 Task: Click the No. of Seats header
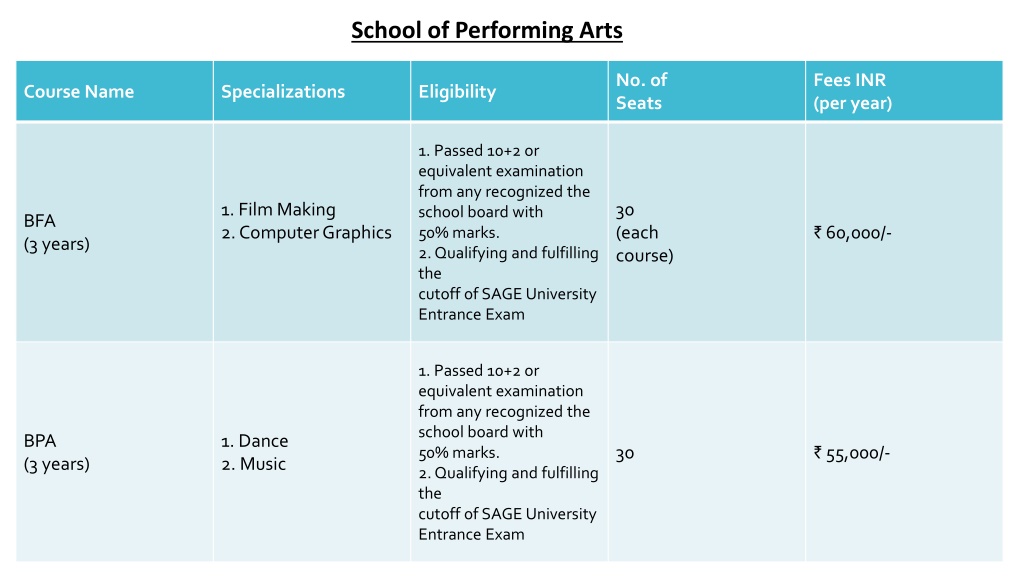[x=641, y=91]
